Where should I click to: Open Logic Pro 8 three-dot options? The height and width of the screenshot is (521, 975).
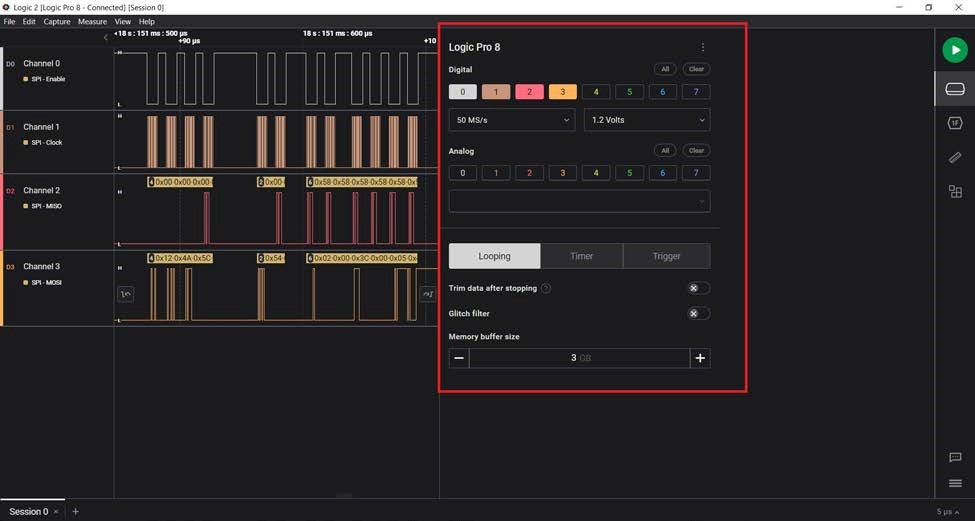pyautogui.click(x=703, y=47)
